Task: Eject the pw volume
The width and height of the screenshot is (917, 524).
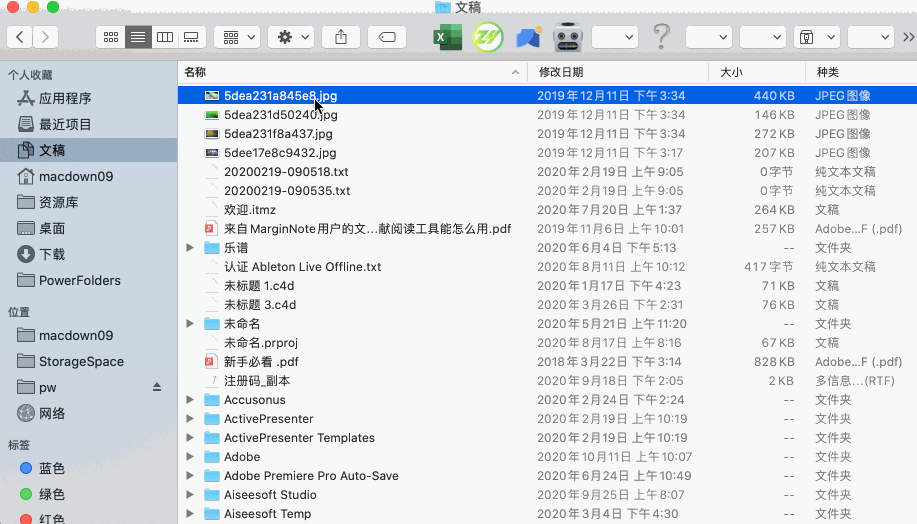Action: (x=157, y=387)
